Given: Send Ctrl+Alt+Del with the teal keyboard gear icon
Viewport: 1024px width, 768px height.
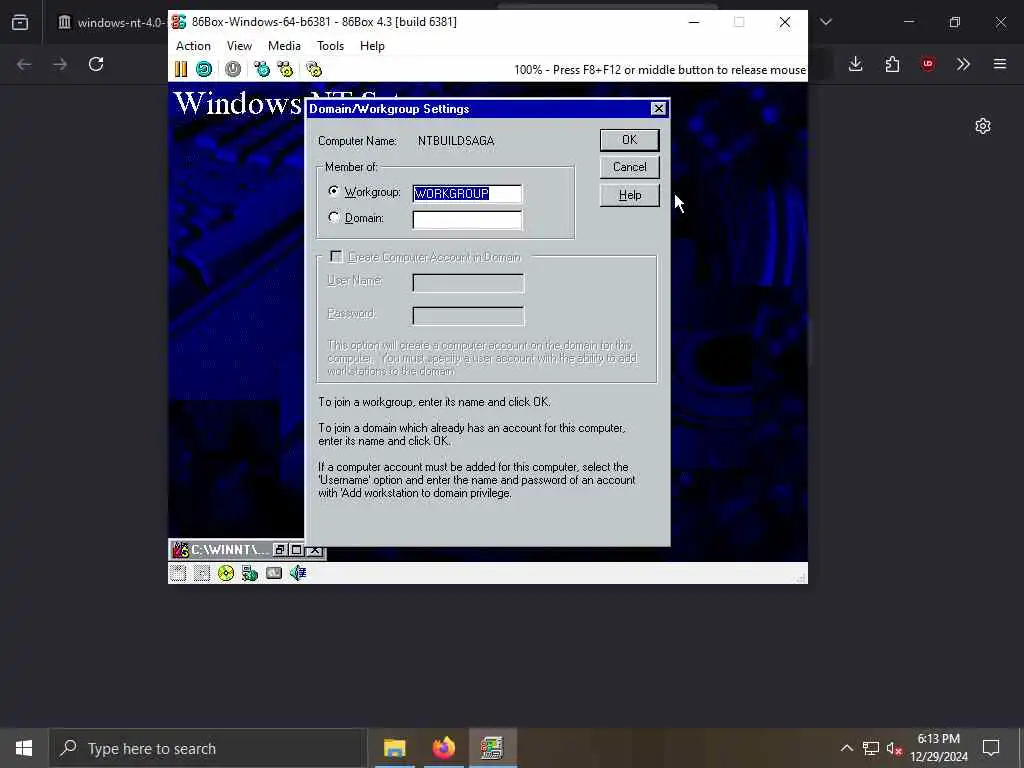Looking at the screenshot, I should click(x=262, y=69).
